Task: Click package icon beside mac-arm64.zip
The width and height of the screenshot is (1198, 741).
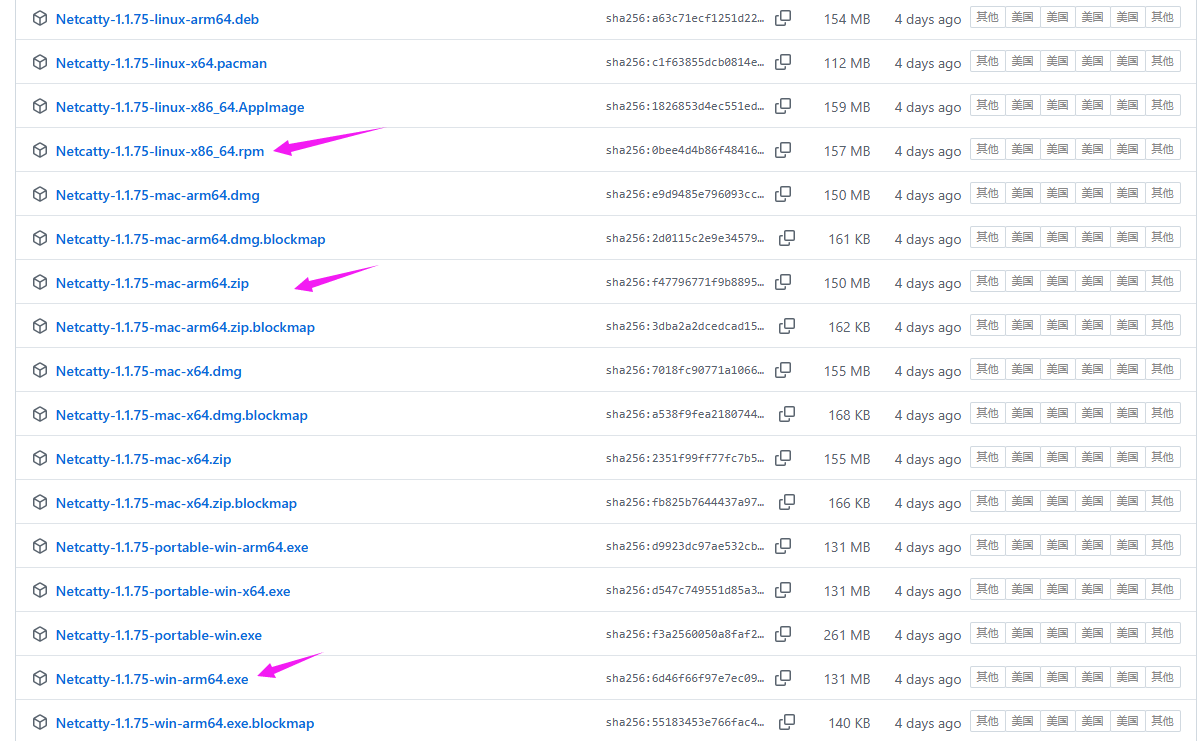Action: (40, 283)
